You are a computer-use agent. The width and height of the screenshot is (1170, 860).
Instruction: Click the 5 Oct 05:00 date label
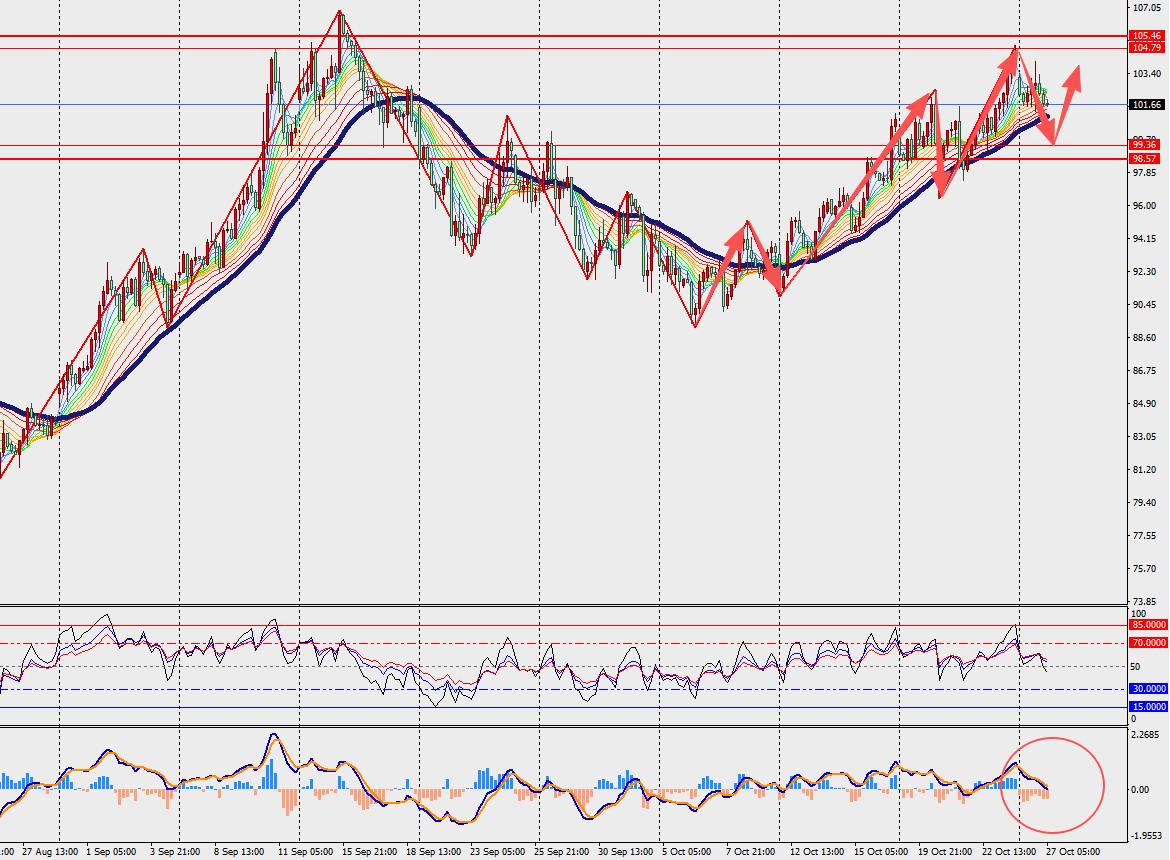[x=686, y=852]
